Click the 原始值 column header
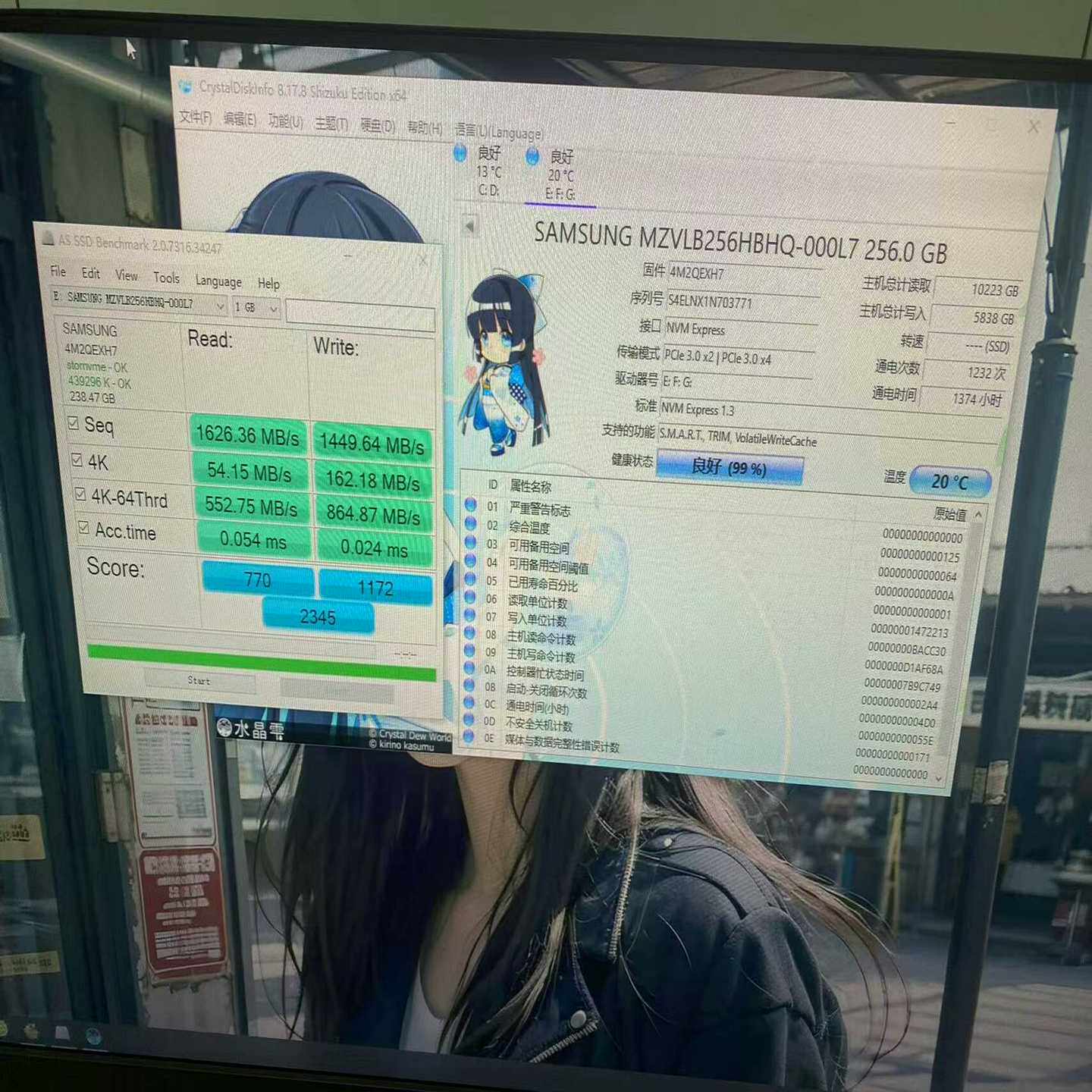Viewport: 1092px width, 1092px height. click(950, 514)
